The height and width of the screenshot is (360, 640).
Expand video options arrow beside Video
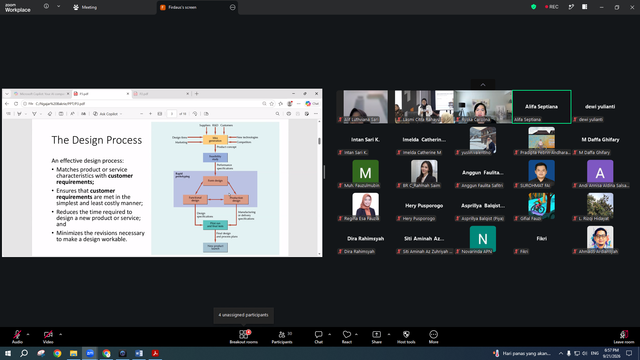pyautogui.click(x=60, y=334)
